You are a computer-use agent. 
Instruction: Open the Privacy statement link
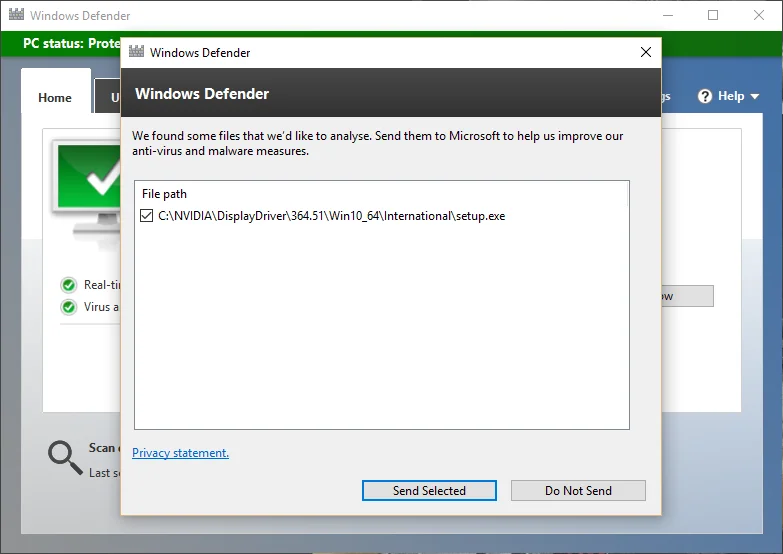pos(180,453)
